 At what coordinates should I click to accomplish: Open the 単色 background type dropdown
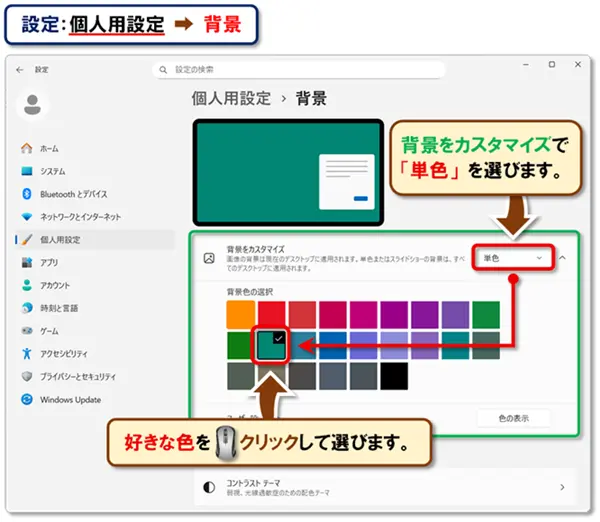pyautogui.click(x=513, y=258)
